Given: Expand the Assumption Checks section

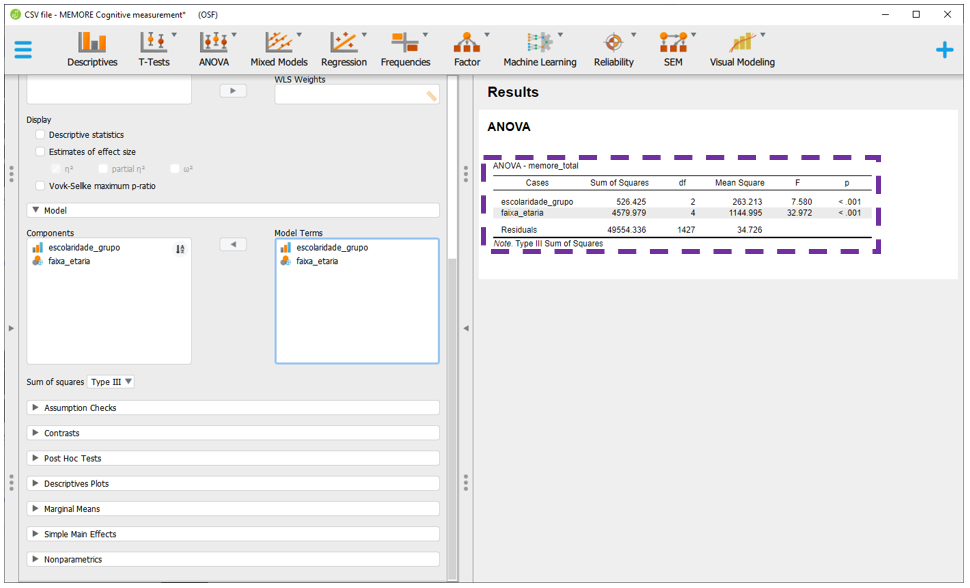Looking at the screenshot, I should (x=232, y=408).
